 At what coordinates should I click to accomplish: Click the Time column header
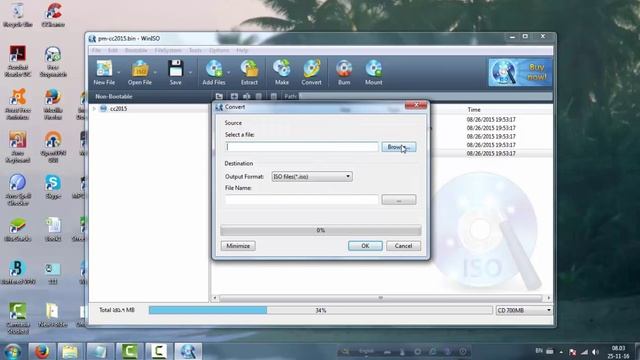[474, 109]
